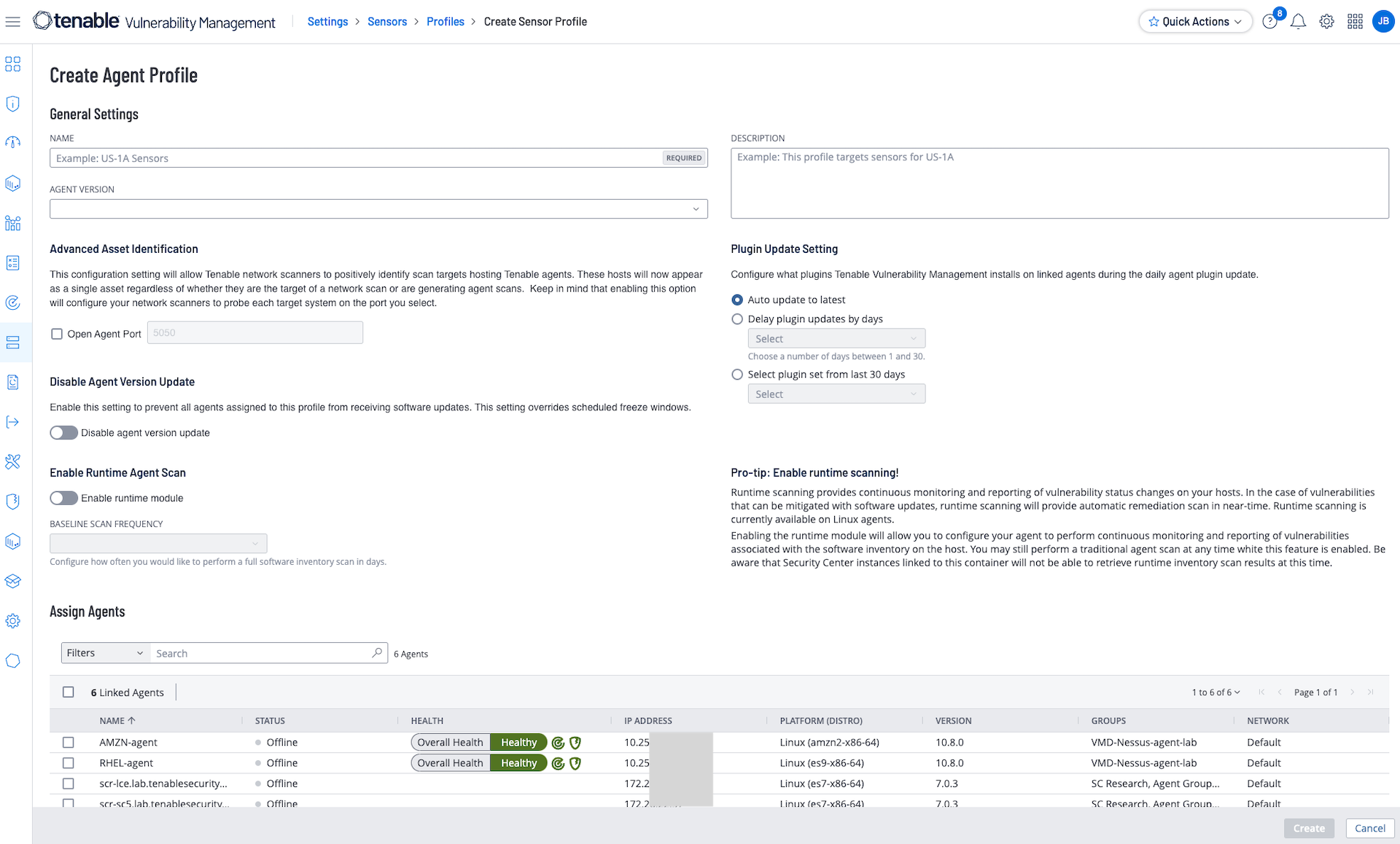Click the Name input field
This screenshot has height=844, width=1400.
tap(378, 158)
